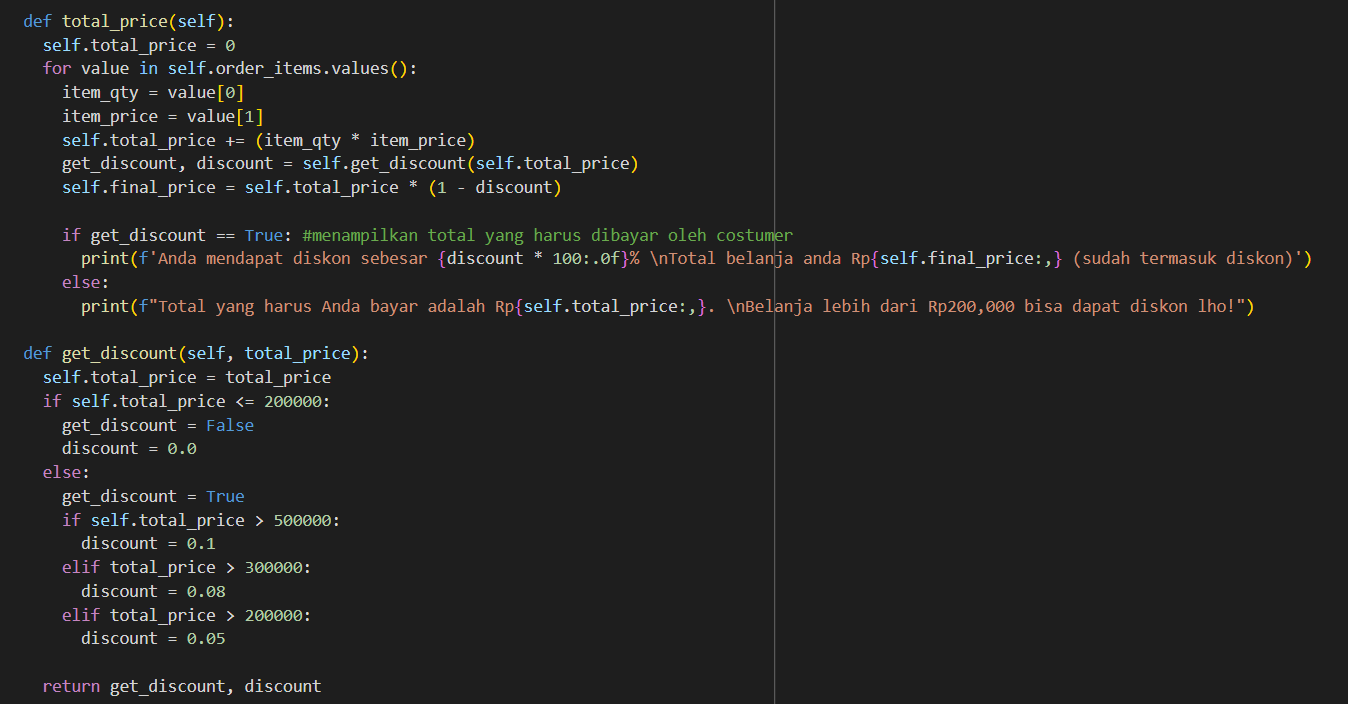Click the 'def get_discount(self, total_price):' line

[x=196, y=354]
